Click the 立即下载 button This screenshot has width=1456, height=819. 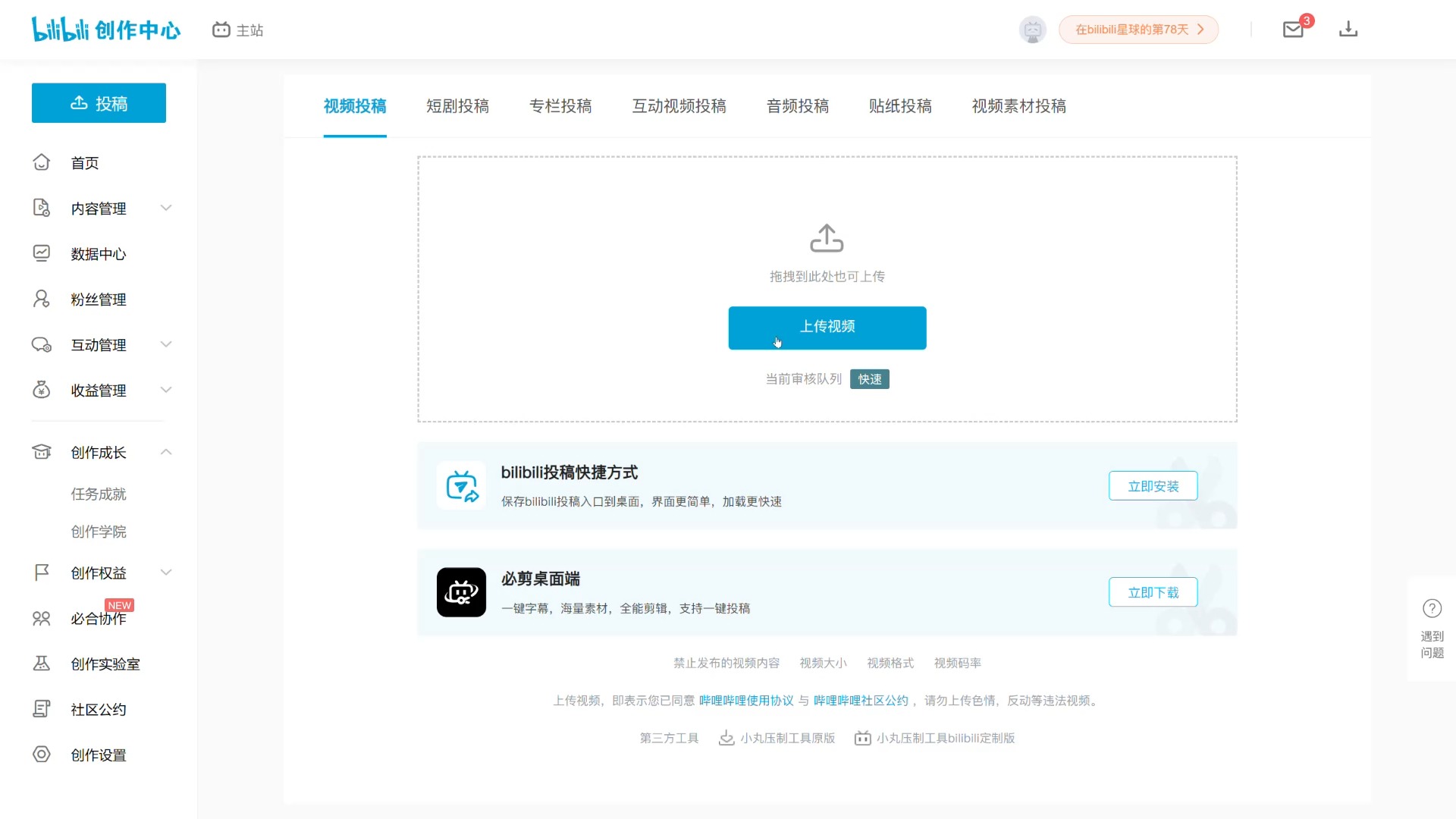tap(1153, 592)
